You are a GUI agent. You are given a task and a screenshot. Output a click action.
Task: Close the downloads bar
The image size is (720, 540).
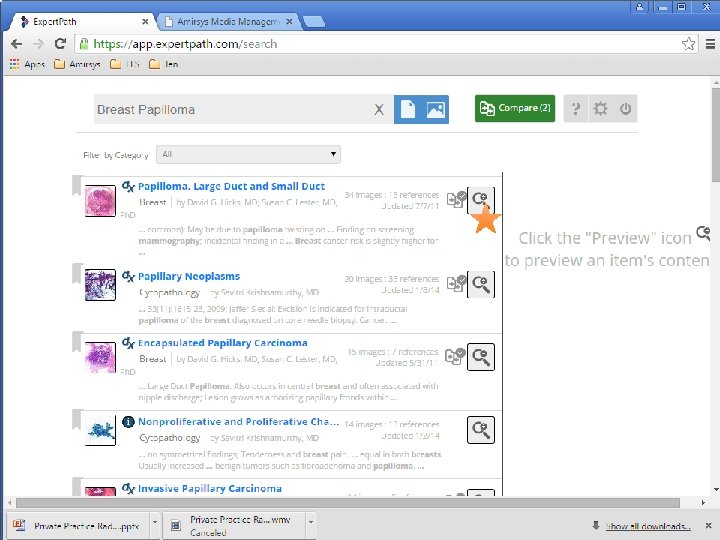[708, 525]
